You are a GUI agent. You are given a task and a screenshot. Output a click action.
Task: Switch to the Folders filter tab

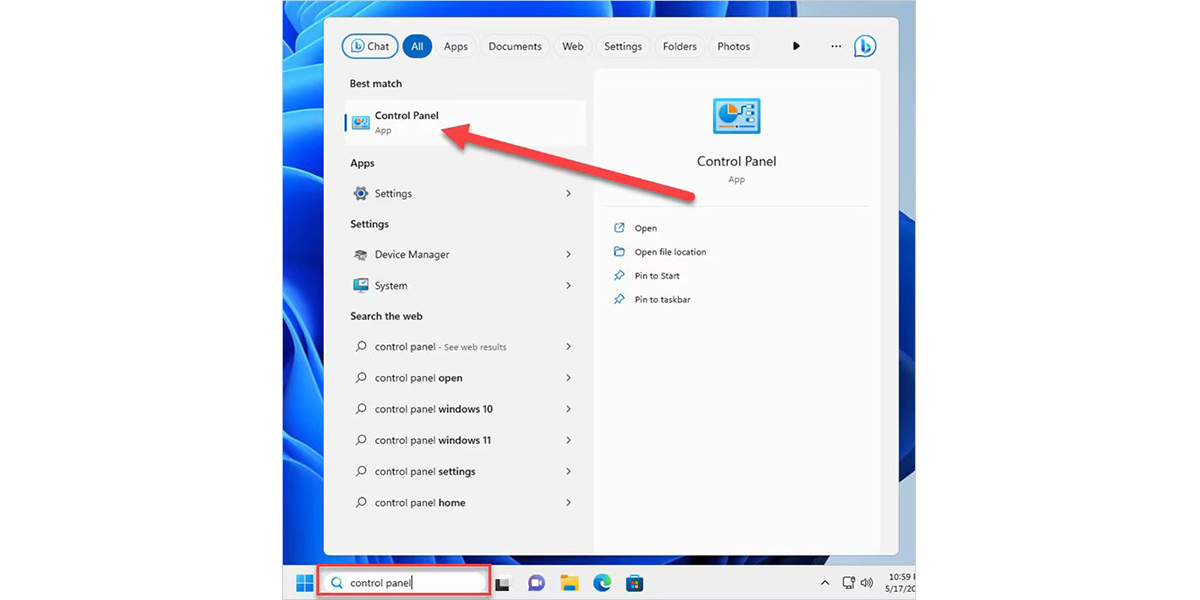coord(680,46)
